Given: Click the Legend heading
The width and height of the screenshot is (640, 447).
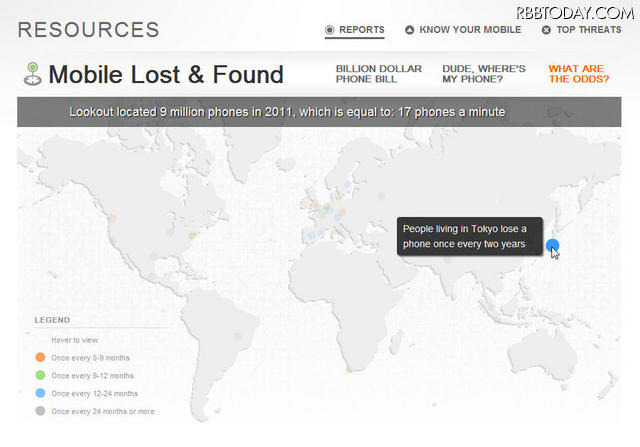Looking at the screenshot, I should 52,320.
